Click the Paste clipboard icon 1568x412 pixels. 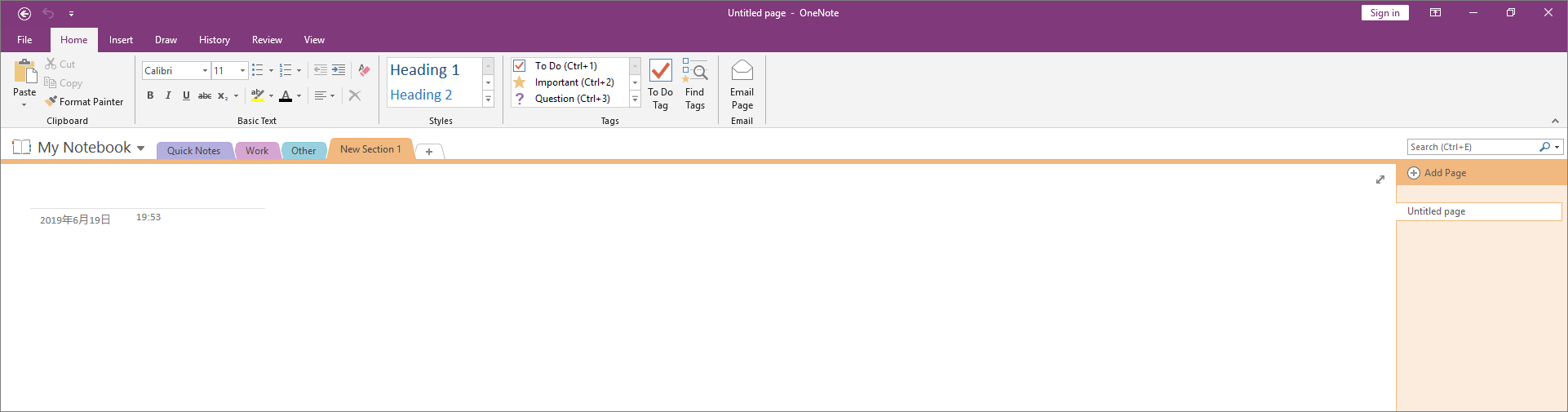tap(24, 72)
